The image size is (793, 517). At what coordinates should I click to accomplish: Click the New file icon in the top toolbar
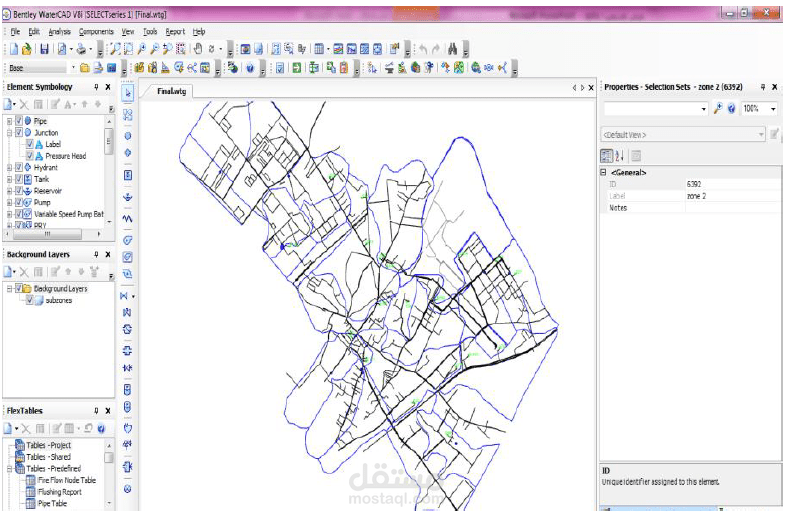[14, 49]
